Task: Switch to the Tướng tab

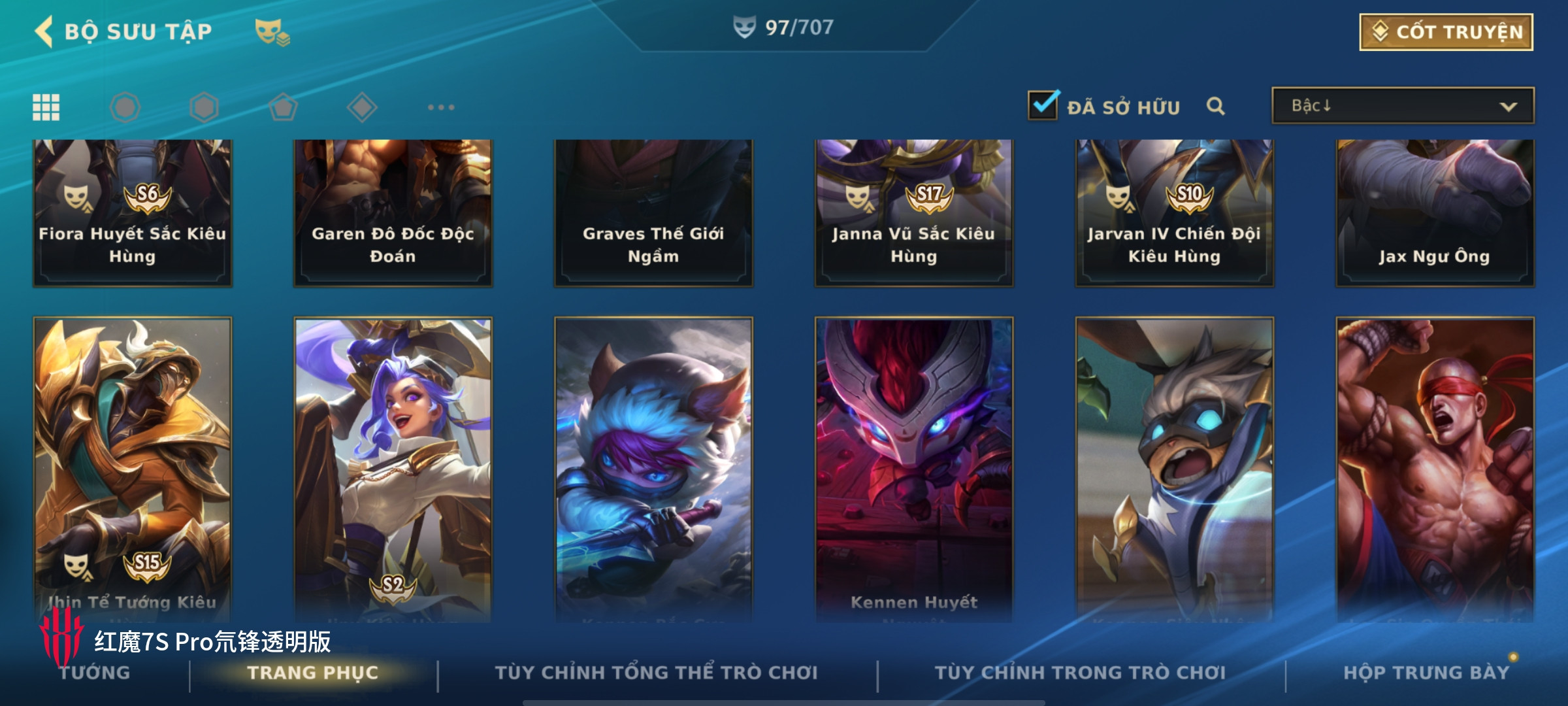Action: pyautogui.click(x=95, y=672)
